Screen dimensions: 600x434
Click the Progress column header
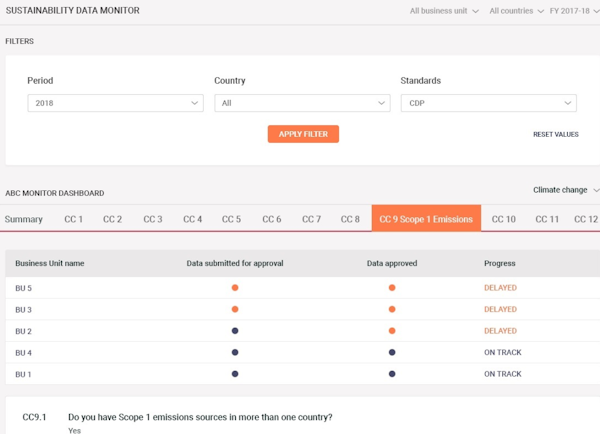coord(500,263)
